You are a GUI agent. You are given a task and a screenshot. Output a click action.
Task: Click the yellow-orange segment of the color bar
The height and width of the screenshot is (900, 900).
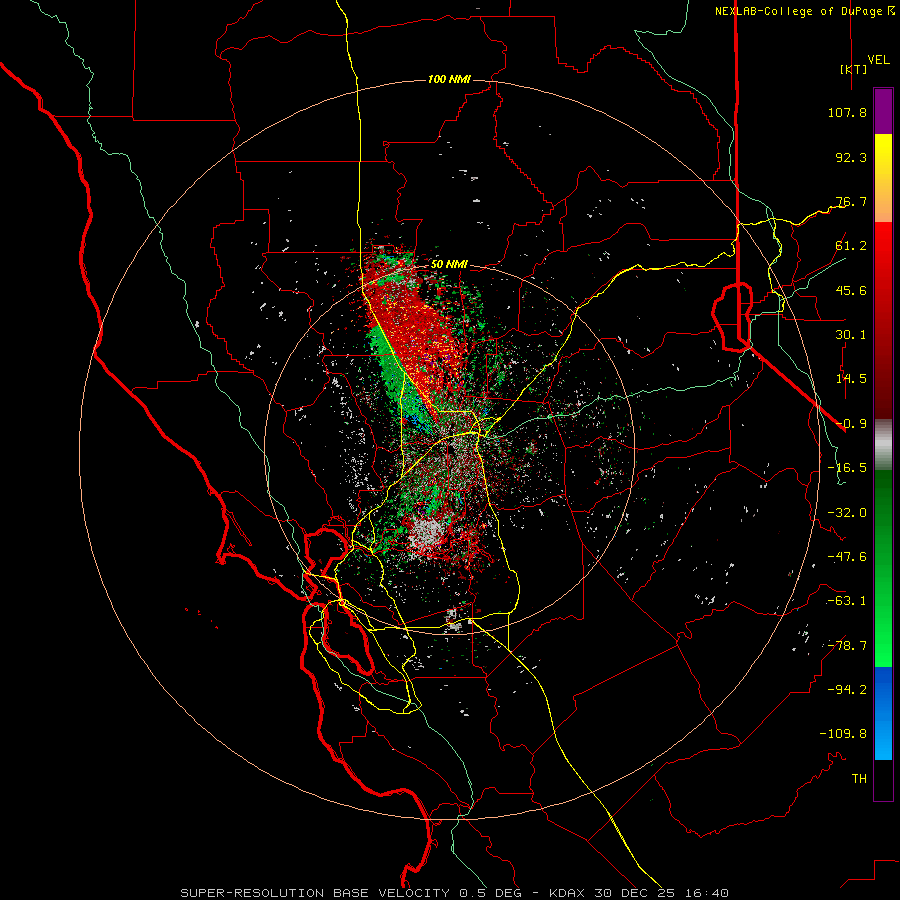pyautogui.click(x=883, y=178)
